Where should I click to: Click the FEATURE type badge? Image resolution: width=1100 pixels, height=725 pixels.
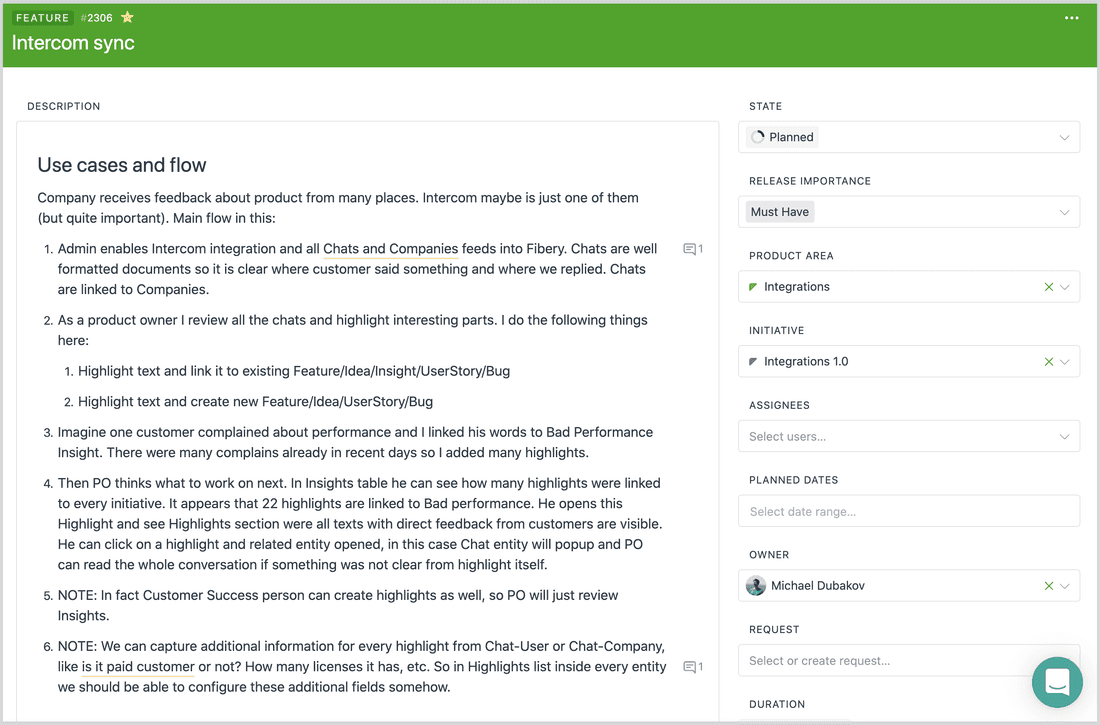pyautogui.click(x=42, y=17)
